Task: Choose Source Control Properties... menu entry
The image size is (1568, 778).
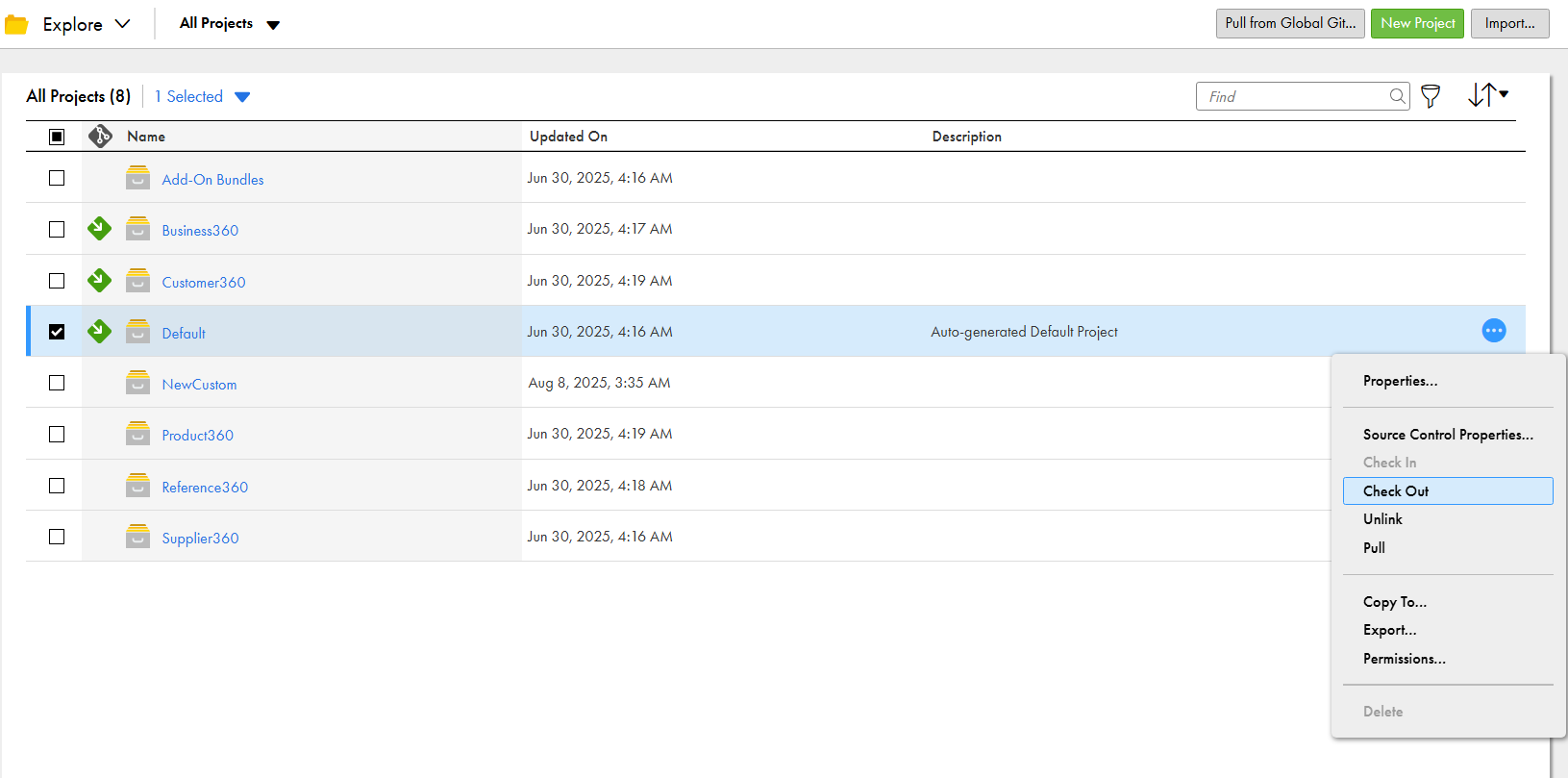Action: pyautogui.click(x=1448, y=435)
